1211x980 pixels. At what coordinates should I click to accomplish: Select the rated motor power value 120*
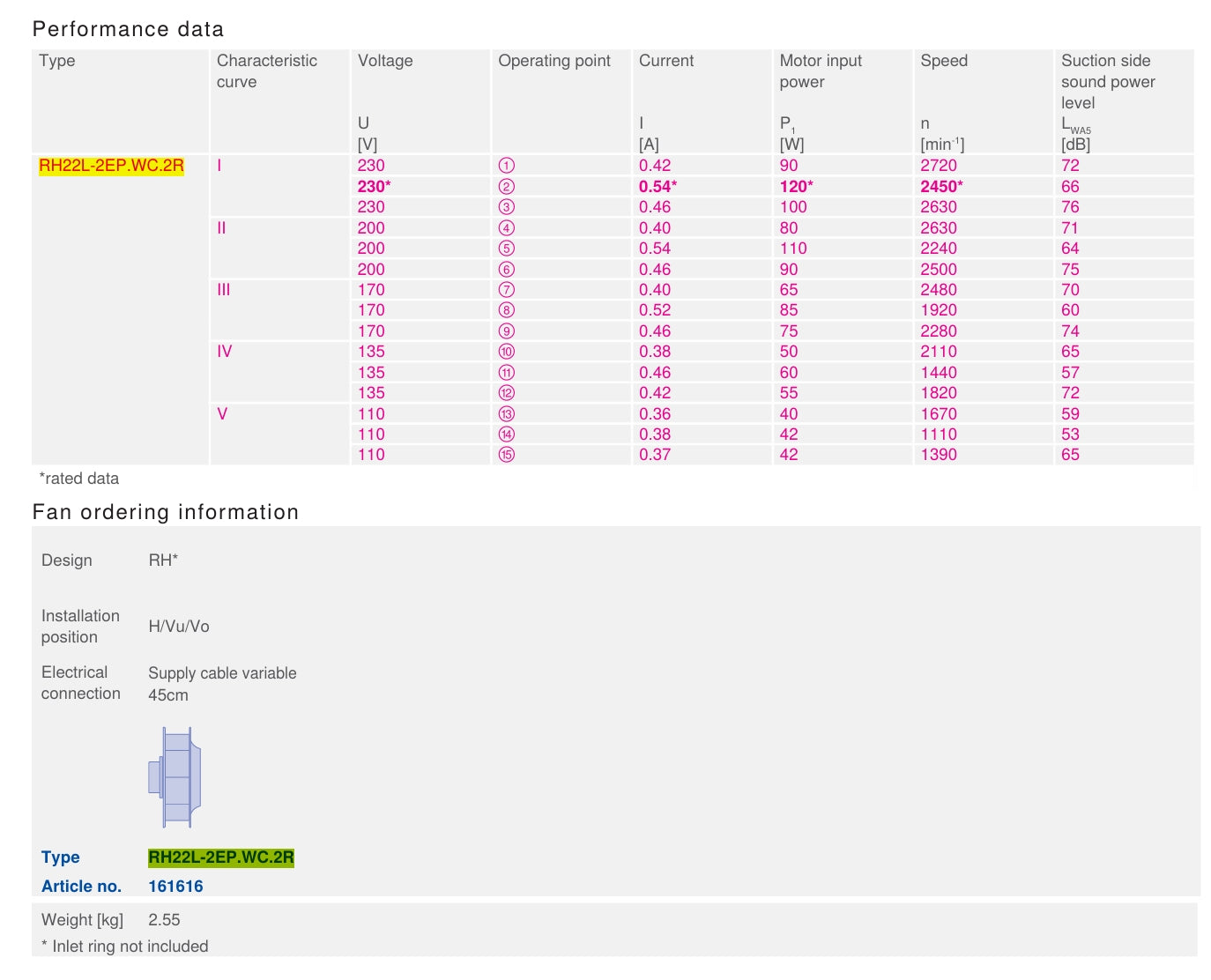click(x=796, y=187)
